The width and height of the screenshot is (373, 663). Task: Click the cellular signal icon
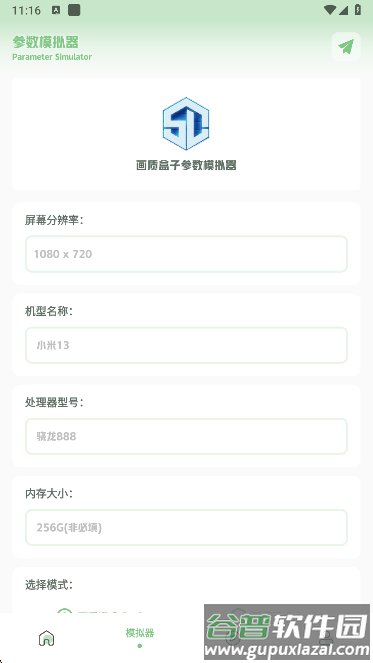(x=343, y=10)
